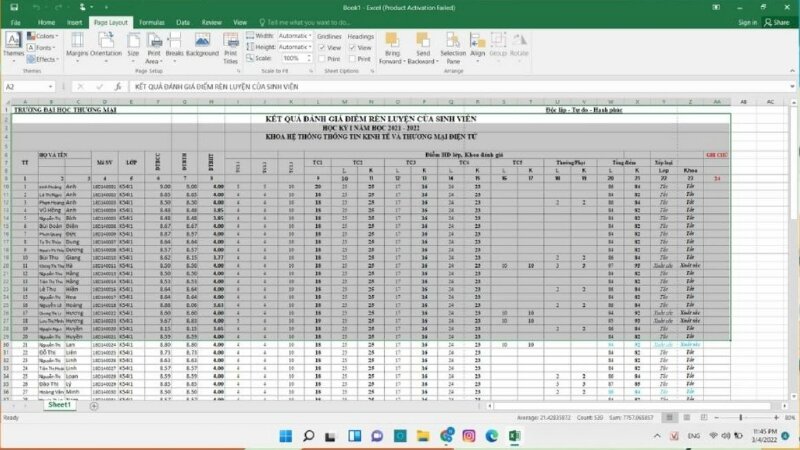Collapse the ribbon with the chevron
This screenshot has width=800, height=450.
click(x=792, y=71)
